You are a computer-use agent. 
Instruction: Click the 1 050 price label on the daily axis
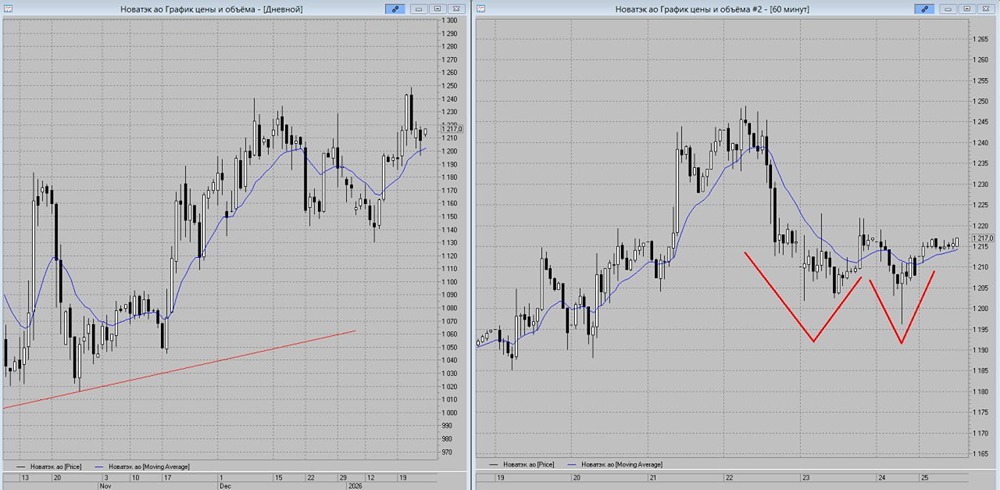[x=450, y=348]
